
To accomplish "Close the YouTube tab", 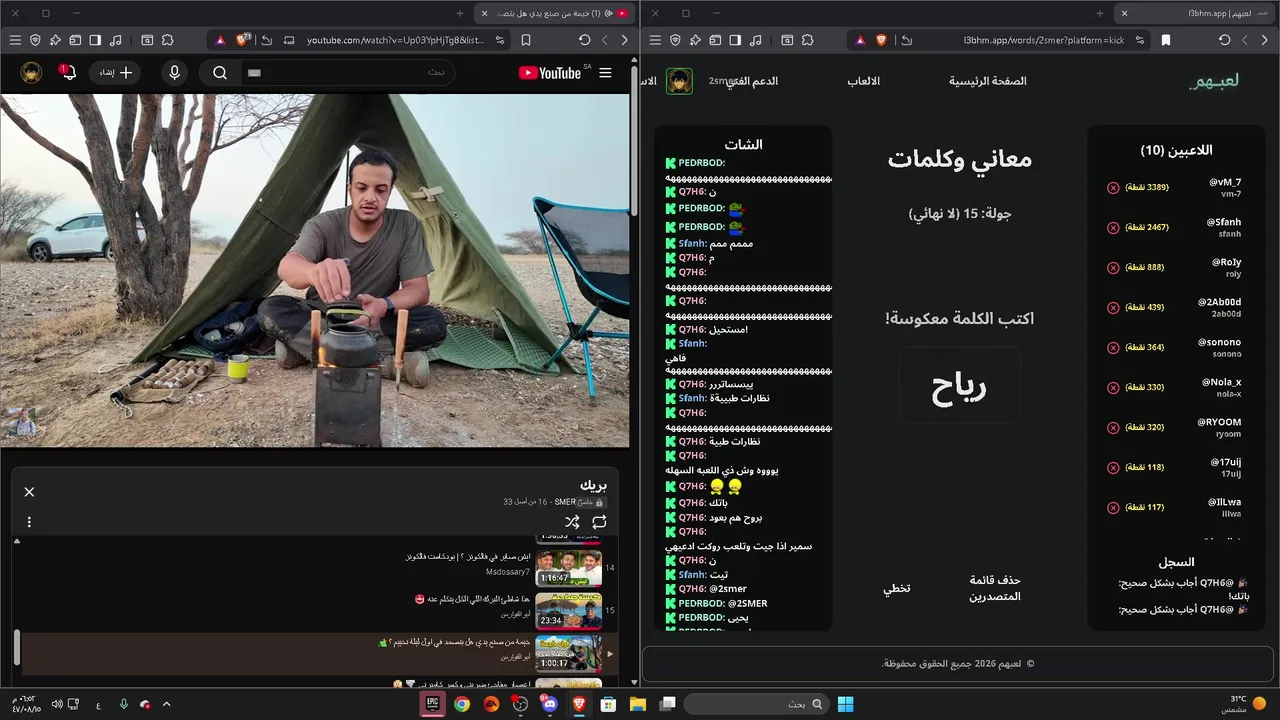I will click(x=483, y=13).
